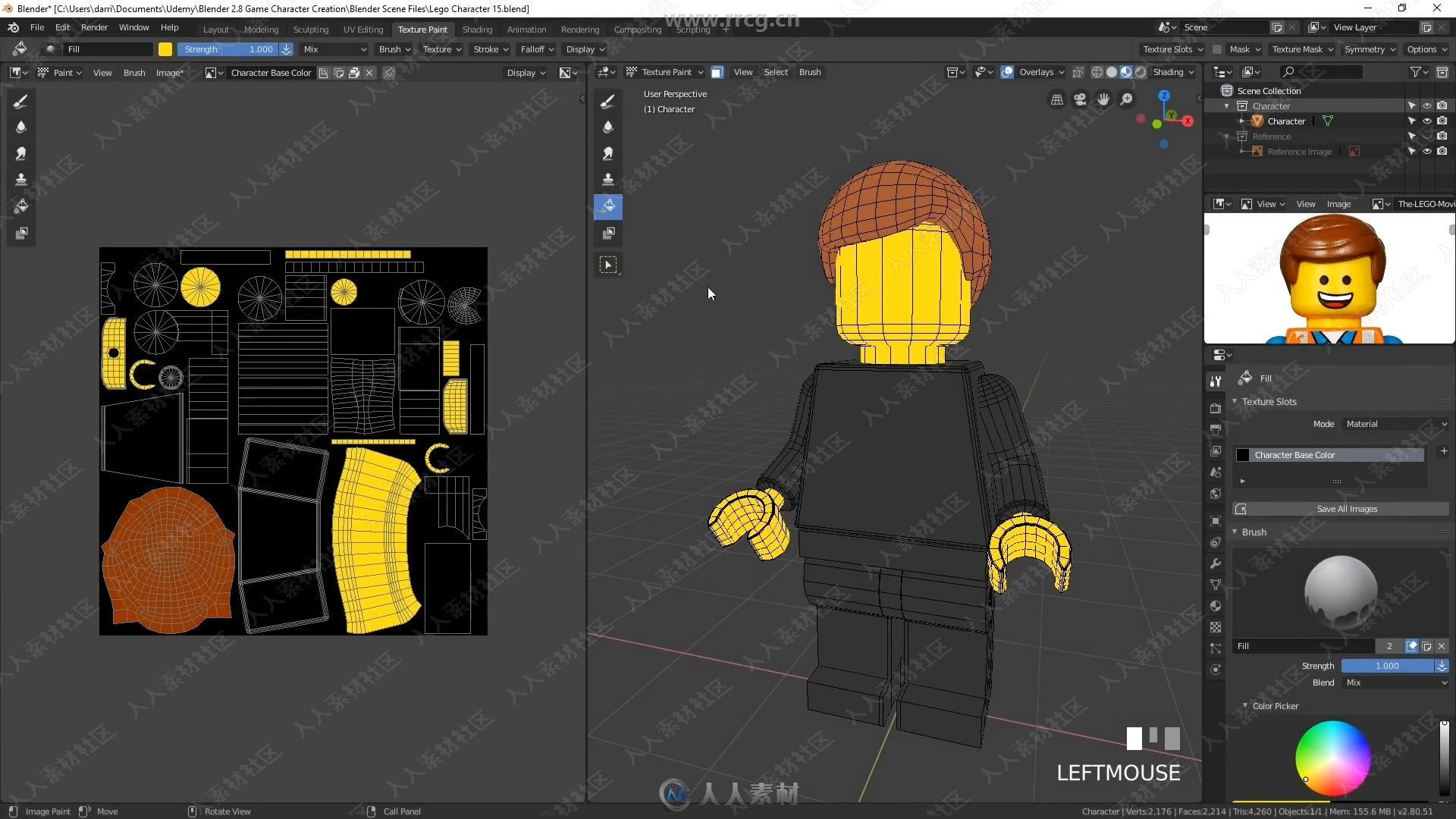Adjust the Strength slider in the properties panel
The width and height of the screenshot is (1456, 819).
point(1388,666)
